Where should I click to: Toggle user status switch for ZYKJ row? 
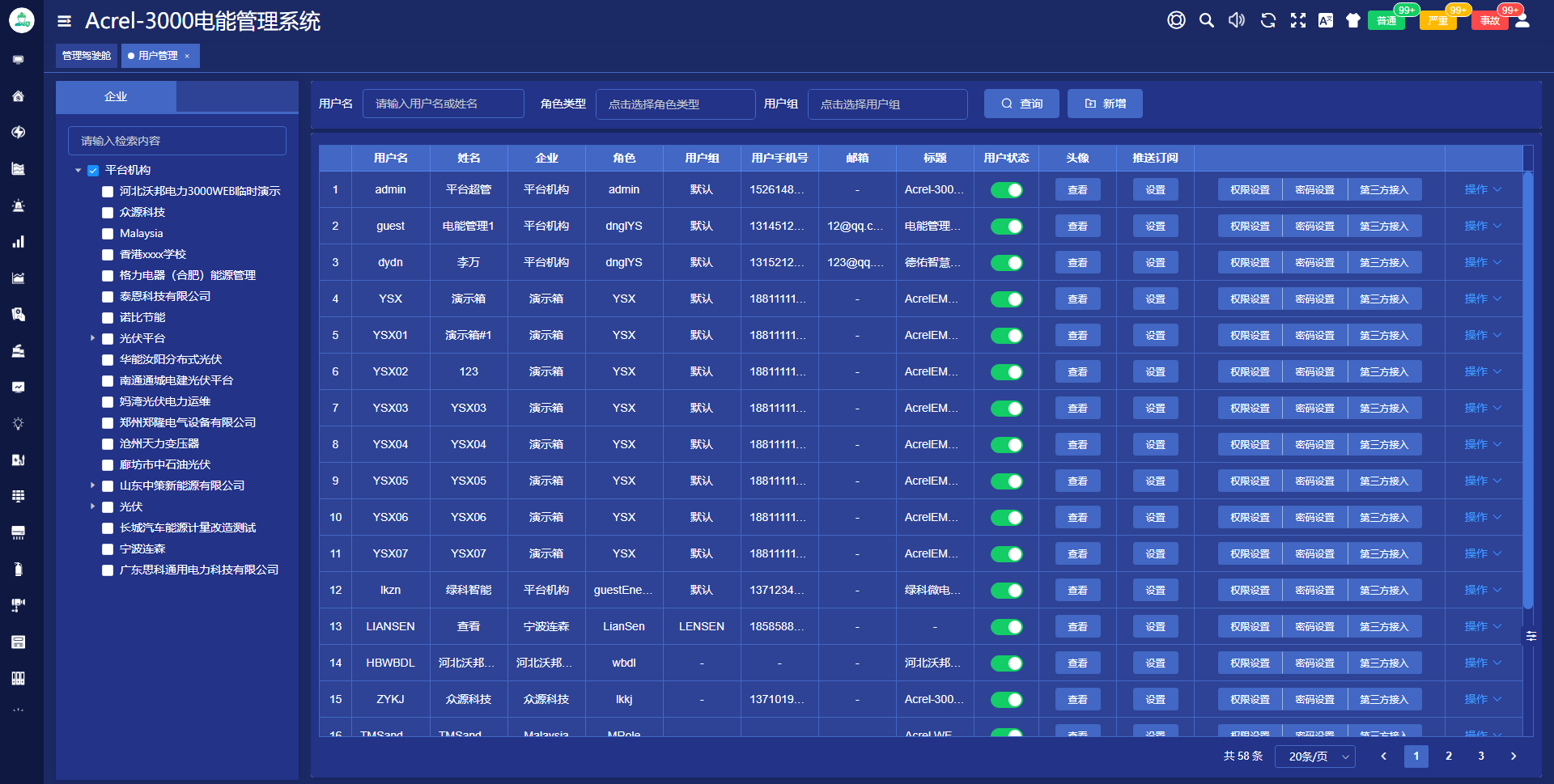pyautogui.click(x=1007, y=700)
